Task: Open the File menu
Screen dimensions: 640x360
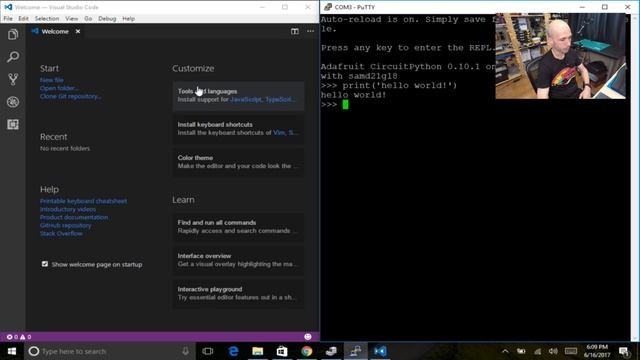Action: 8,19
